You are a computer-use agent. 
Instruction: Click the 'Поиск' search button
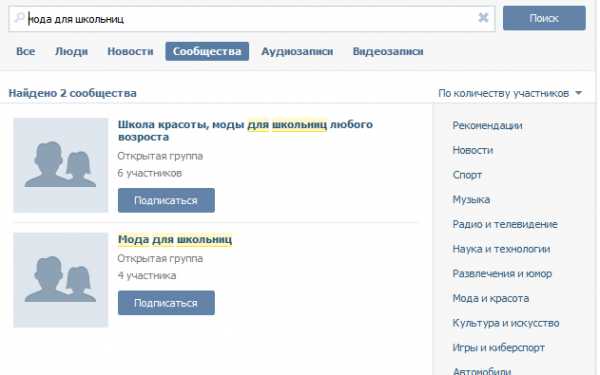click(544, 18)
